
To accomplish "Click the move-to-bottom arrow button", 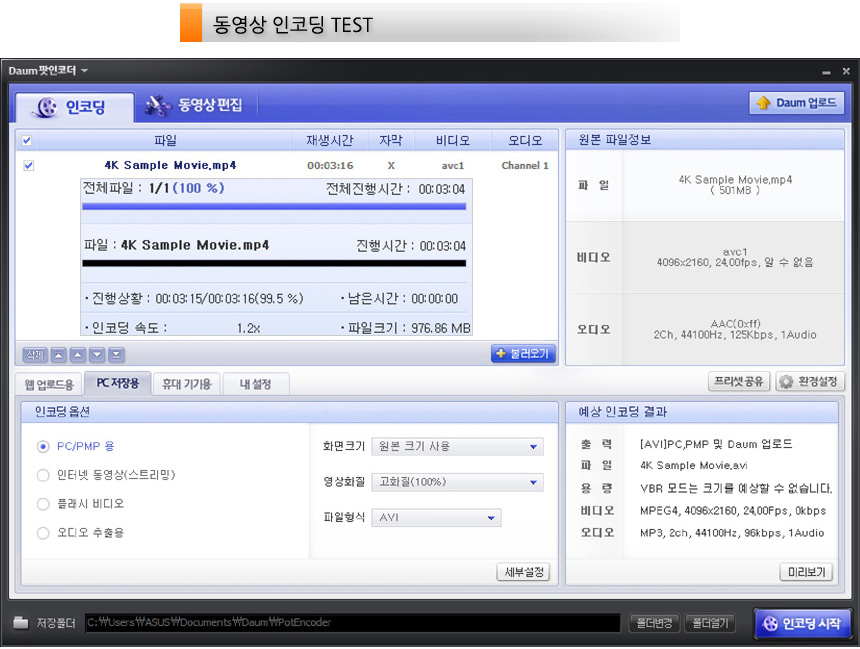I will (x=117, y=354).
